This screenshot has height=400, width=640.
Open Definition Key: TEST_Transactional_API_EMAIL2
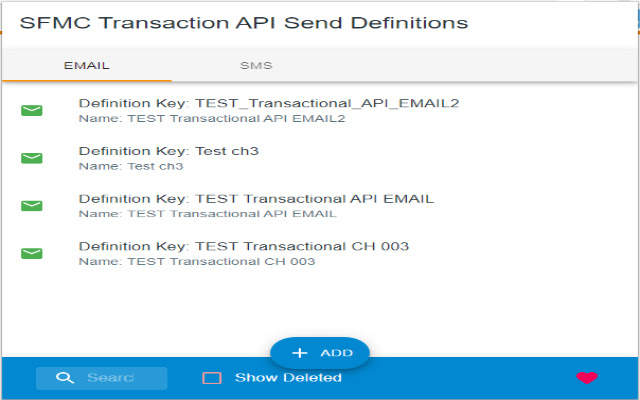pos(269,103)
